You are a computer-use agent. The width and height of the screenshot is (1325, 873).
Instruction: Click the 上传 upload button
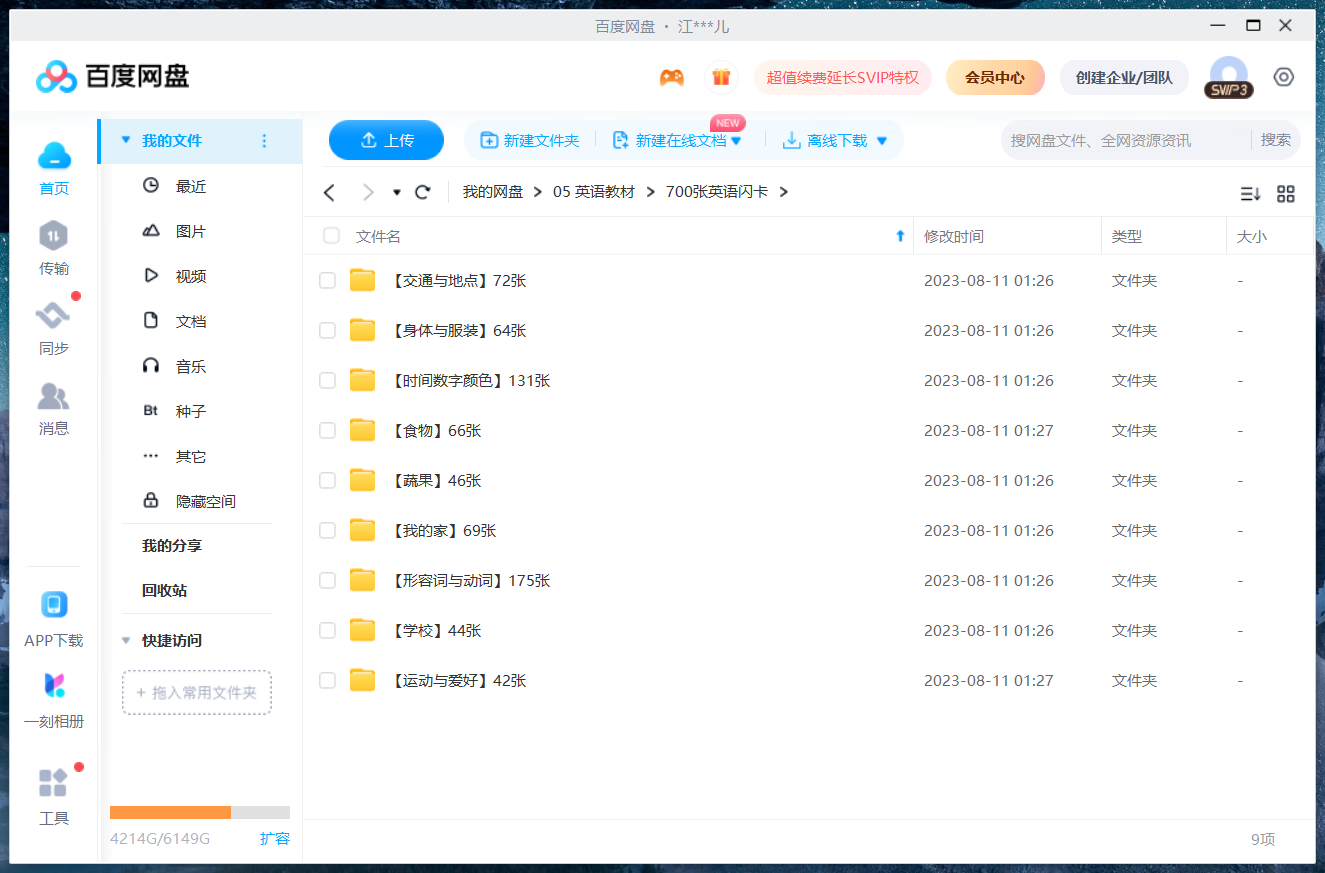(386, 140)
